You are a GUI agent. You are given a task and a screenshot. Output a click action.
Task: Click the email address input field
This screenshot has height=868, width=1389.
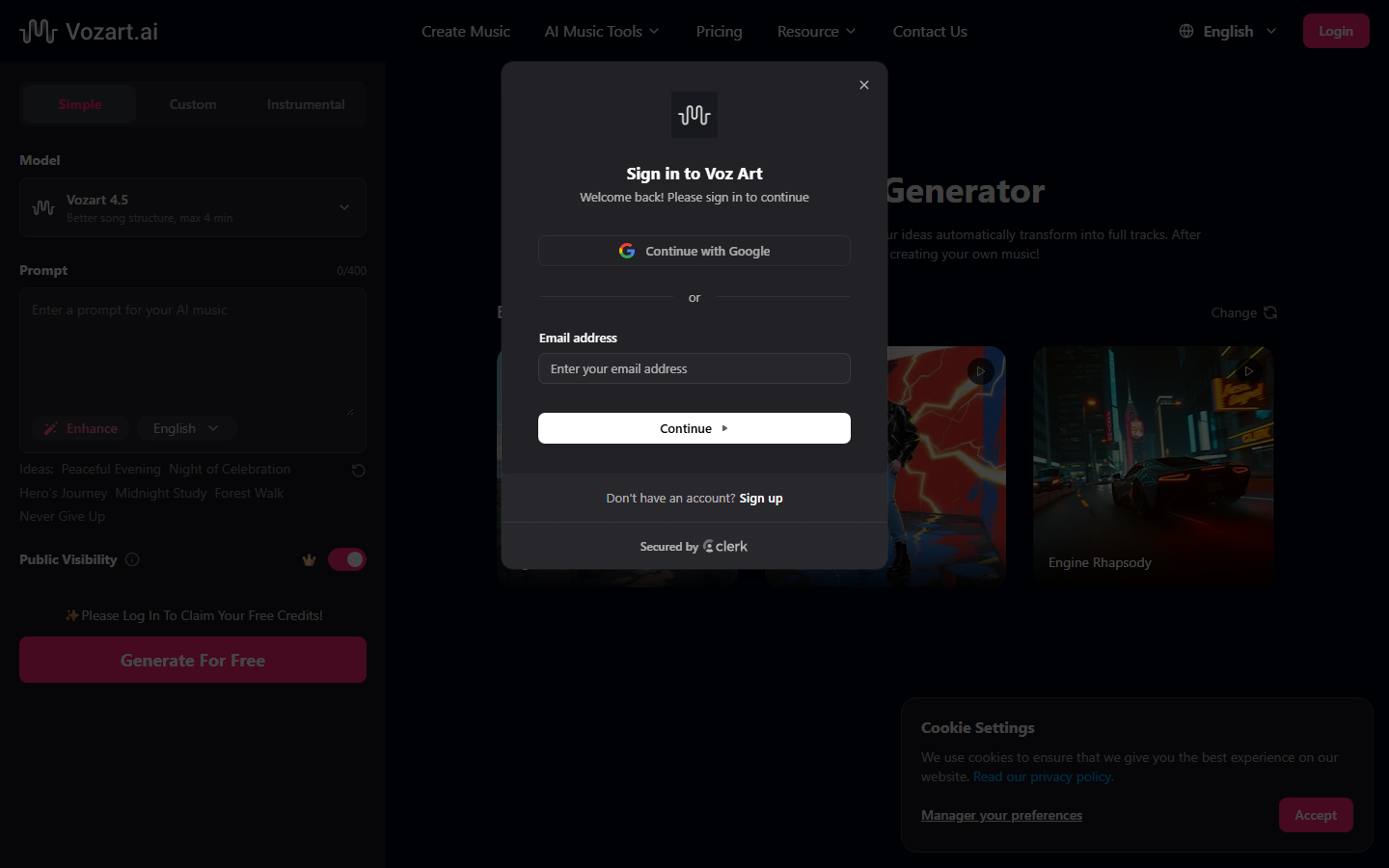(694, 368)
